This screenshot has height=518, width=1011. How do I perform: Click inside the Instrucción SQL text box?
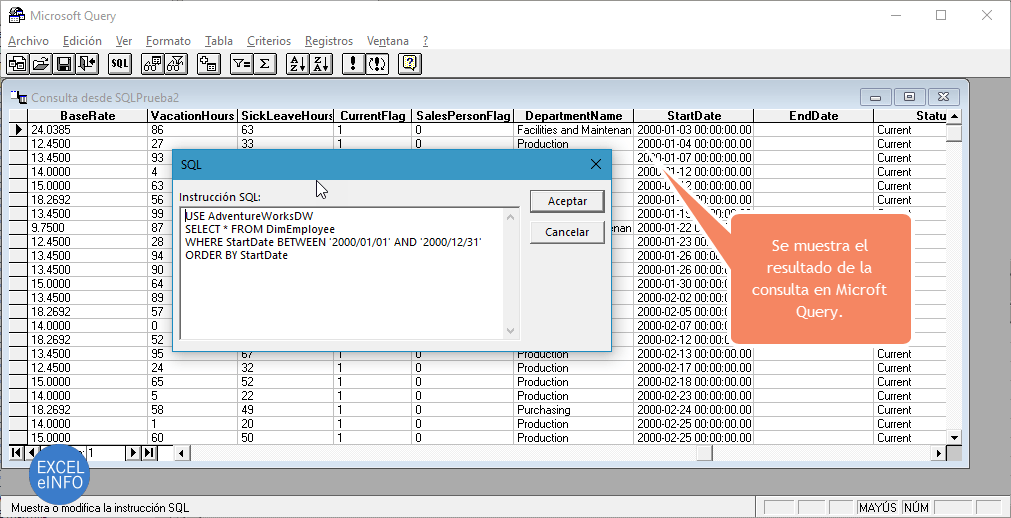(x=349, y=273)
